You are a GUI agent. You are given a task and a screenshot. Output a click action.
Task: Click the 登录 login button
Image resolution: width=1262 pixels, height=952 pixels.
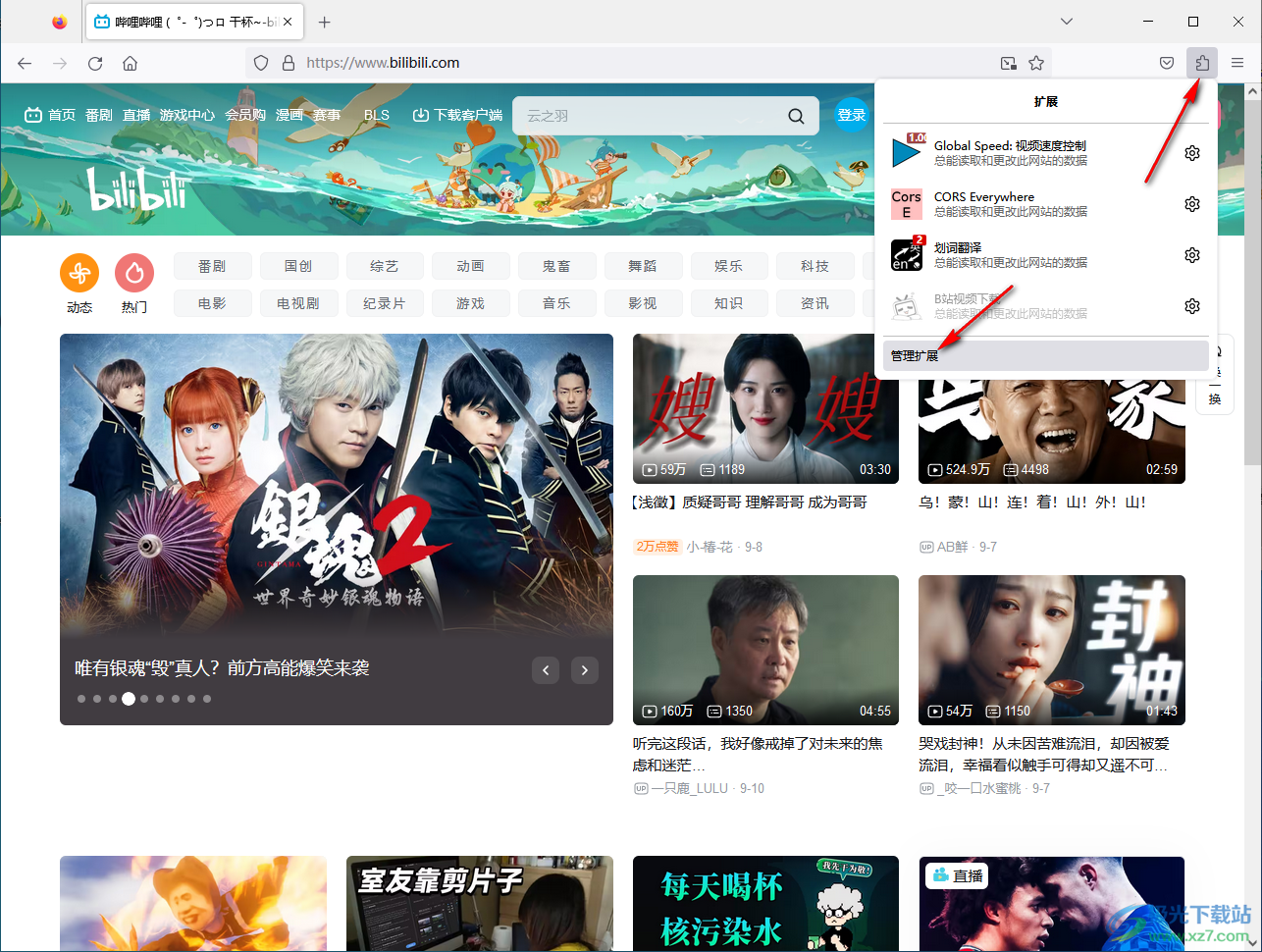tap(852, 115)
